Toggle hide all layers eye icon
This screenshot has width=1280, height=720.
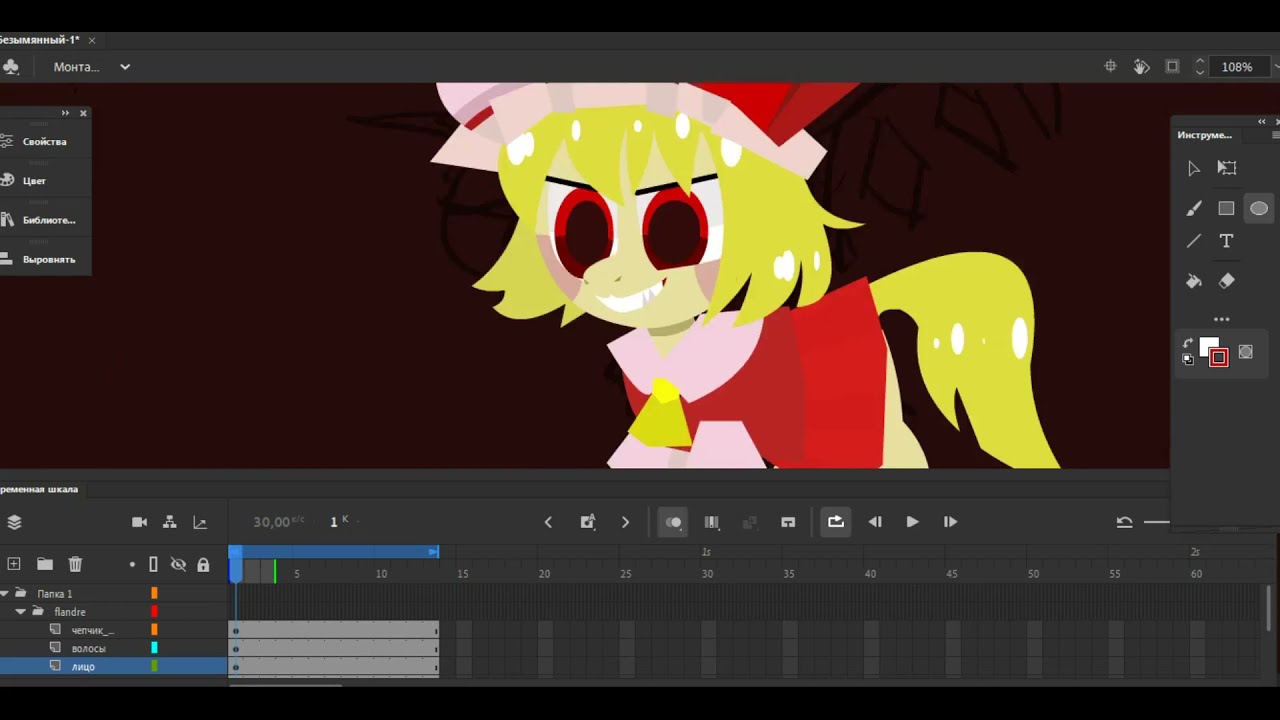178,565
